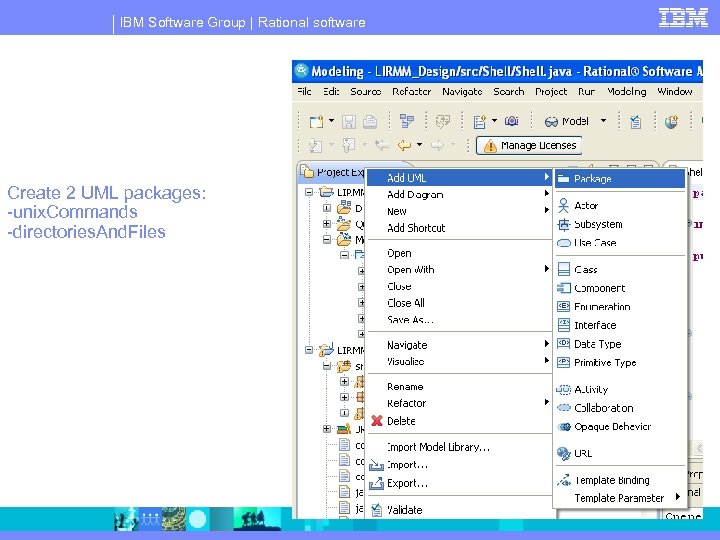Image resolution: width=720 pixels, height=540 pixels.
Task: Click the Primitive Type icon
Action: pyautogui.click(x=563, y=362)
